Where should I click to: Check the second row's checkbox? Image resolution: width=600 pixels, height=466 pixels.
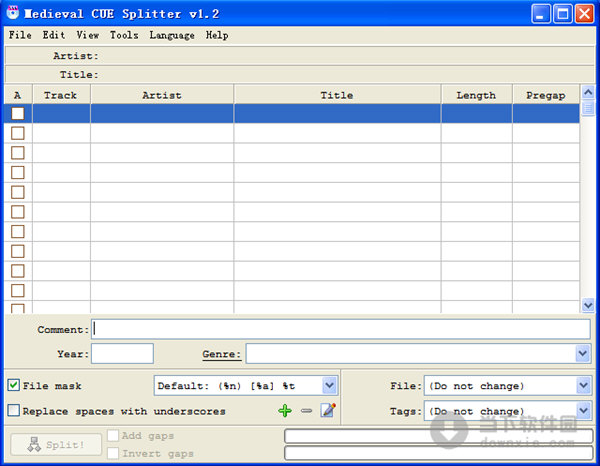[x=18, y=133]
